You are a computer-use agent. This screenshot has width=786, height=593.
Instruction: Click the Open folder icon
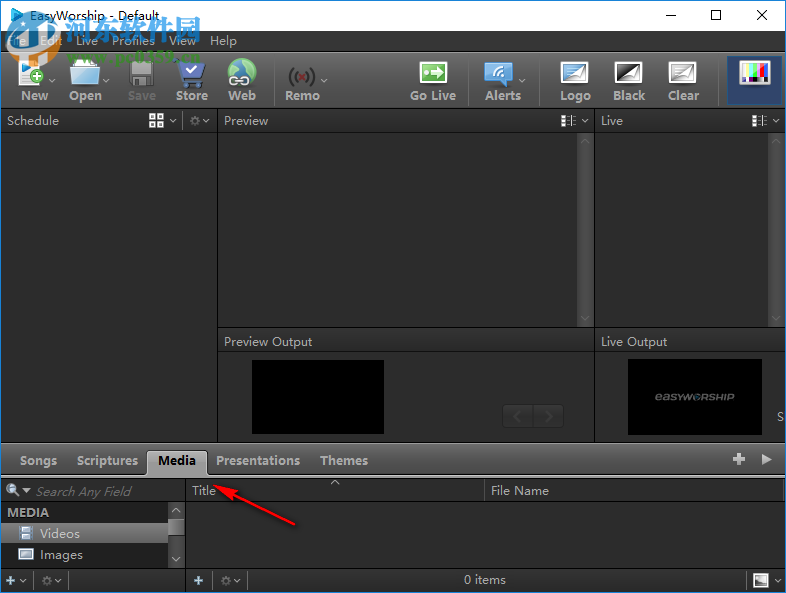tap(85, 73)
